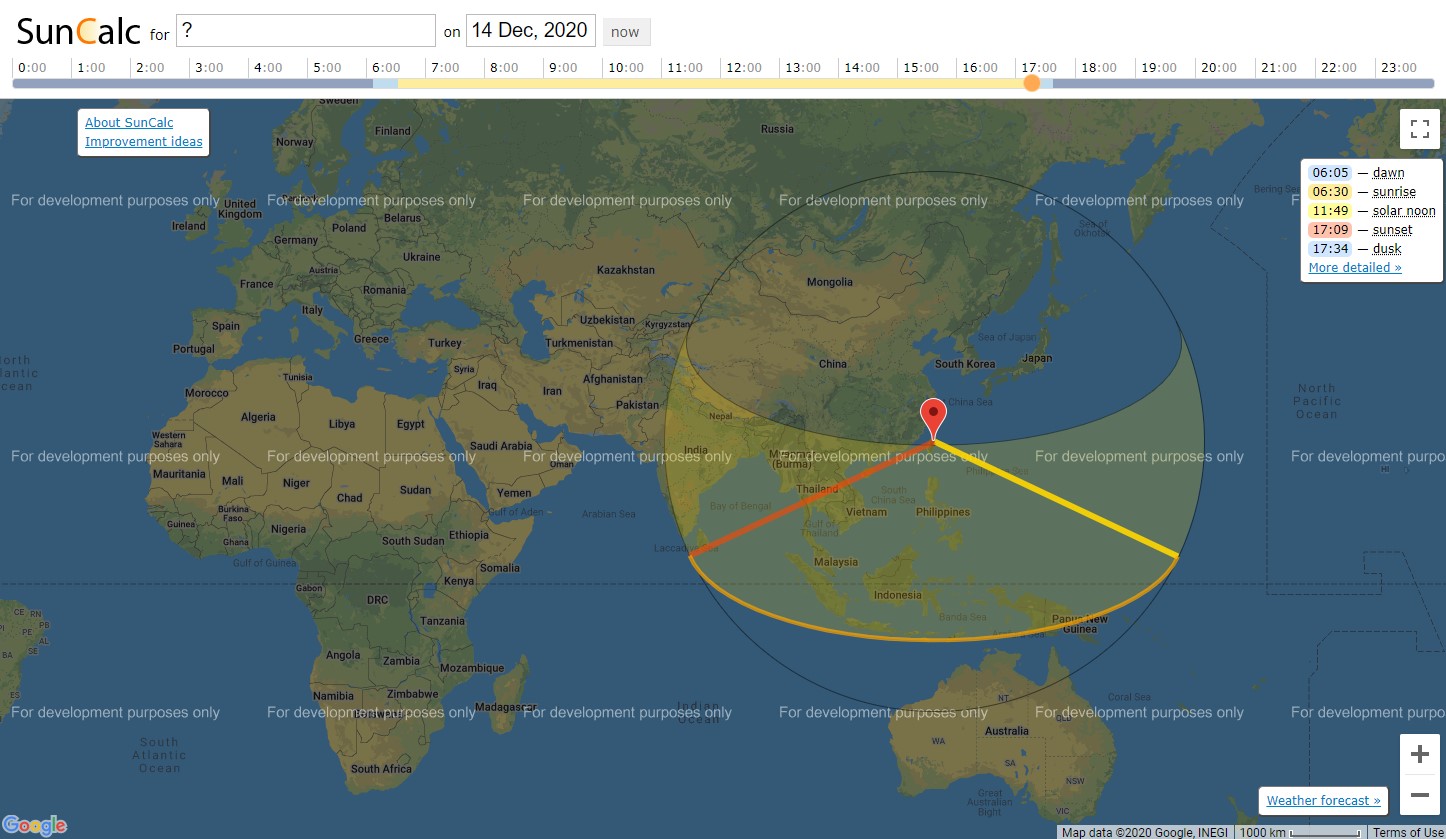This screenshot has width=1446, height=839.
Task: Click the Russia label on the map
Action: click(777, 129)
